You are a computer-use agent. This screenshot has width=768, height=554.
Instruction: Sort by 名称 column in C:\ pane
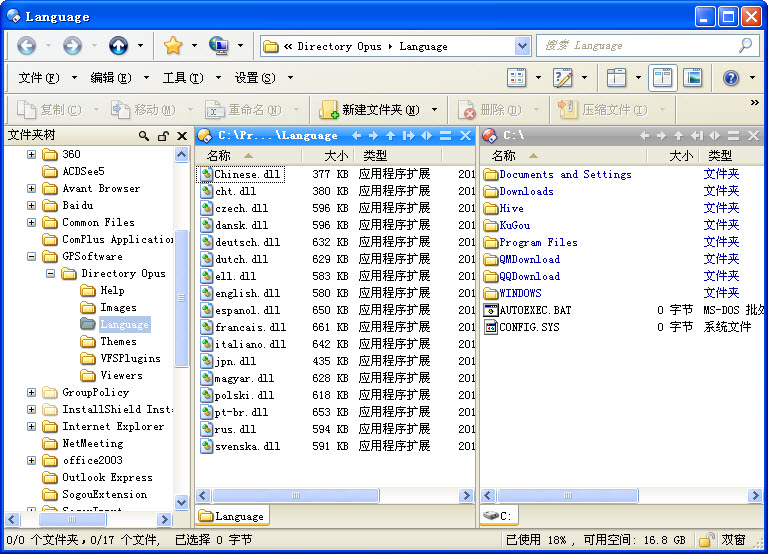(x=562, y=156)
